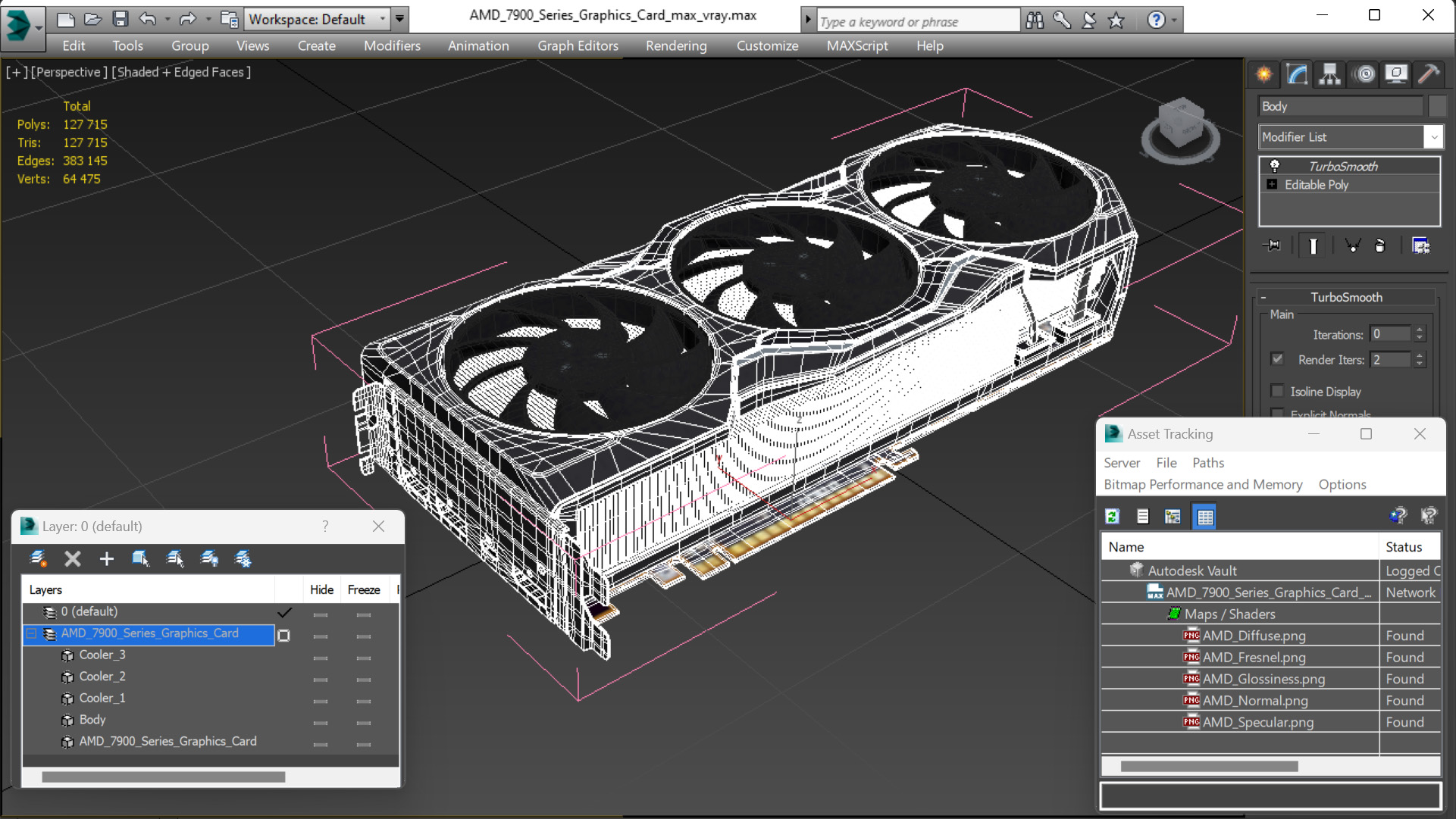Viewport: 1456px width, 819px height.
Task: Toggle Freeze for Cooler_2 layer row
Action: (364, 680)
